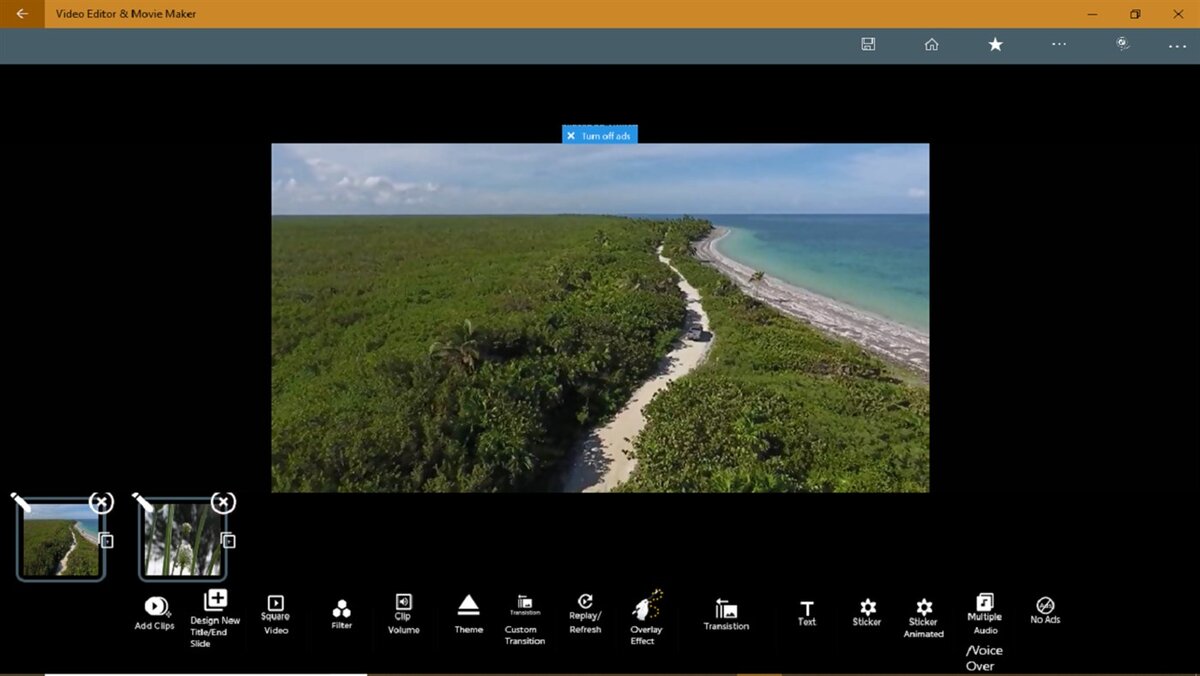Click the circular icon beside the last three-dots menu
Viewport: 1200px width, 676px height.
[1123, 43]
